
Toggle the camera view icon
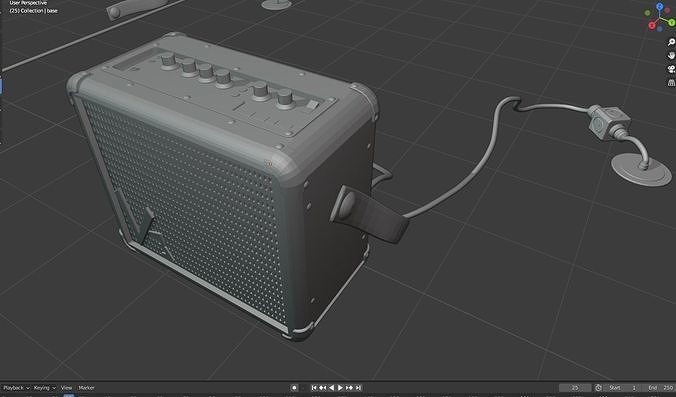click(x=671, y=69)
